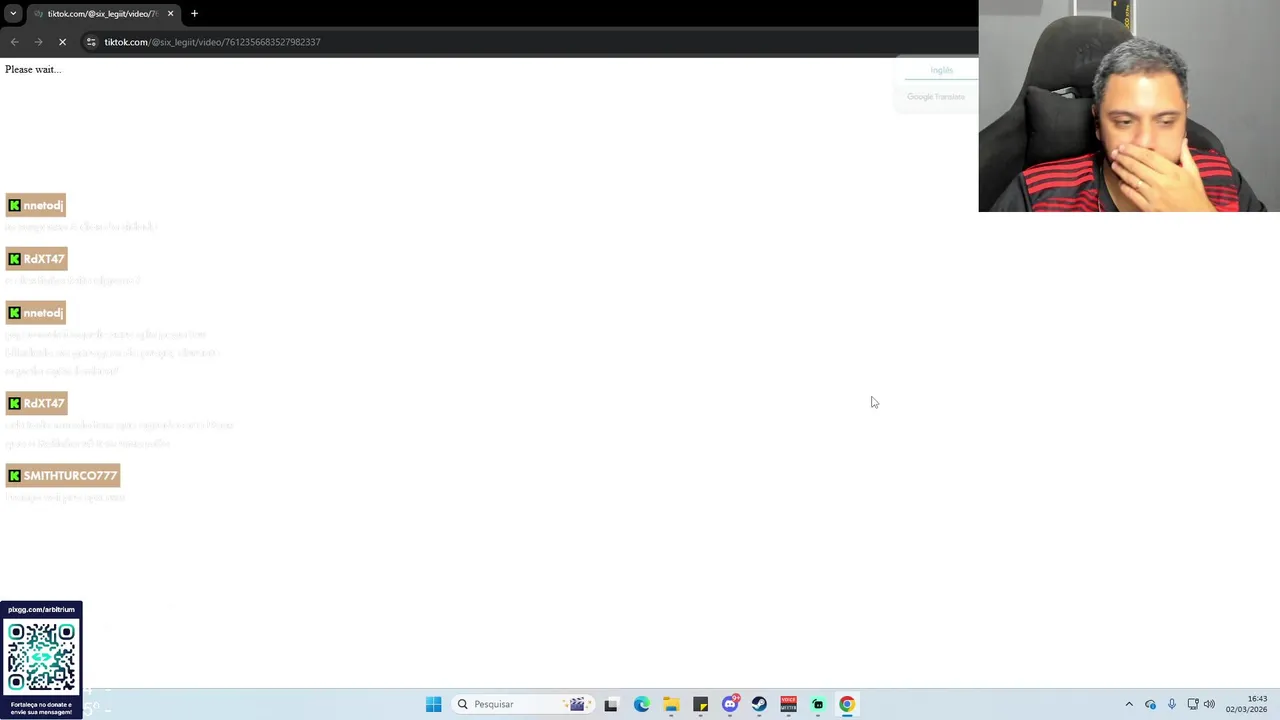Expand the tab search dropdown

point(13,14)
